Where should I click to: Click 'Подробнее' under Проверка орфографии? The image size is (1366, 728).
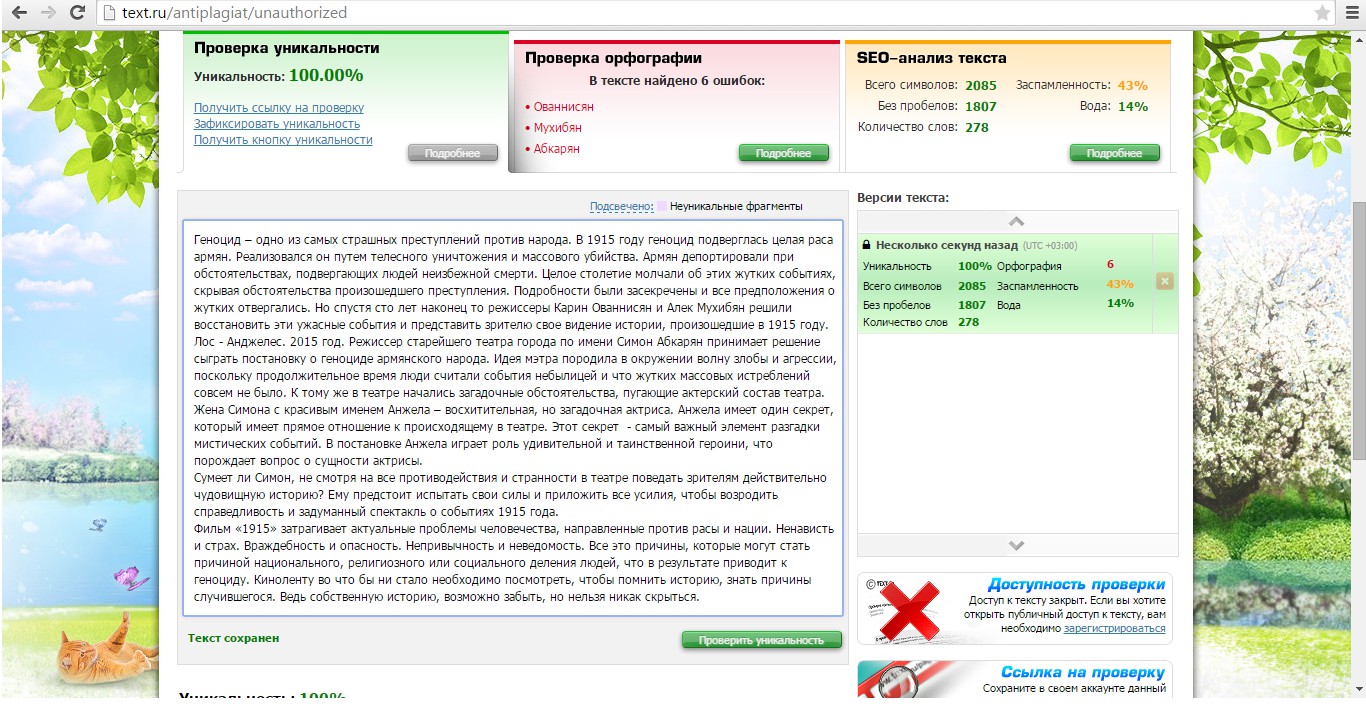(783, 153)
